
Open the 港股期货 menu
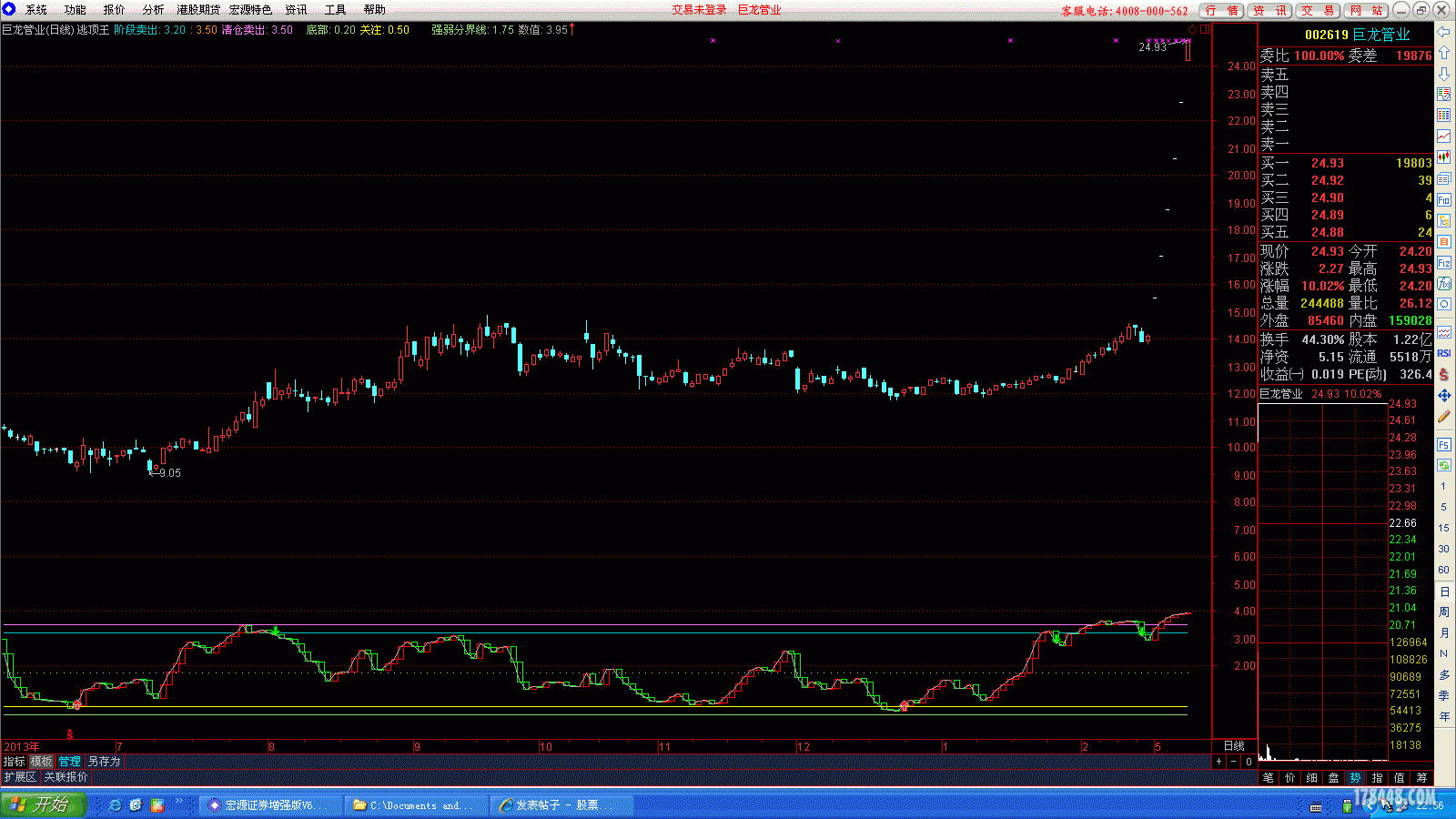(198, 10)
